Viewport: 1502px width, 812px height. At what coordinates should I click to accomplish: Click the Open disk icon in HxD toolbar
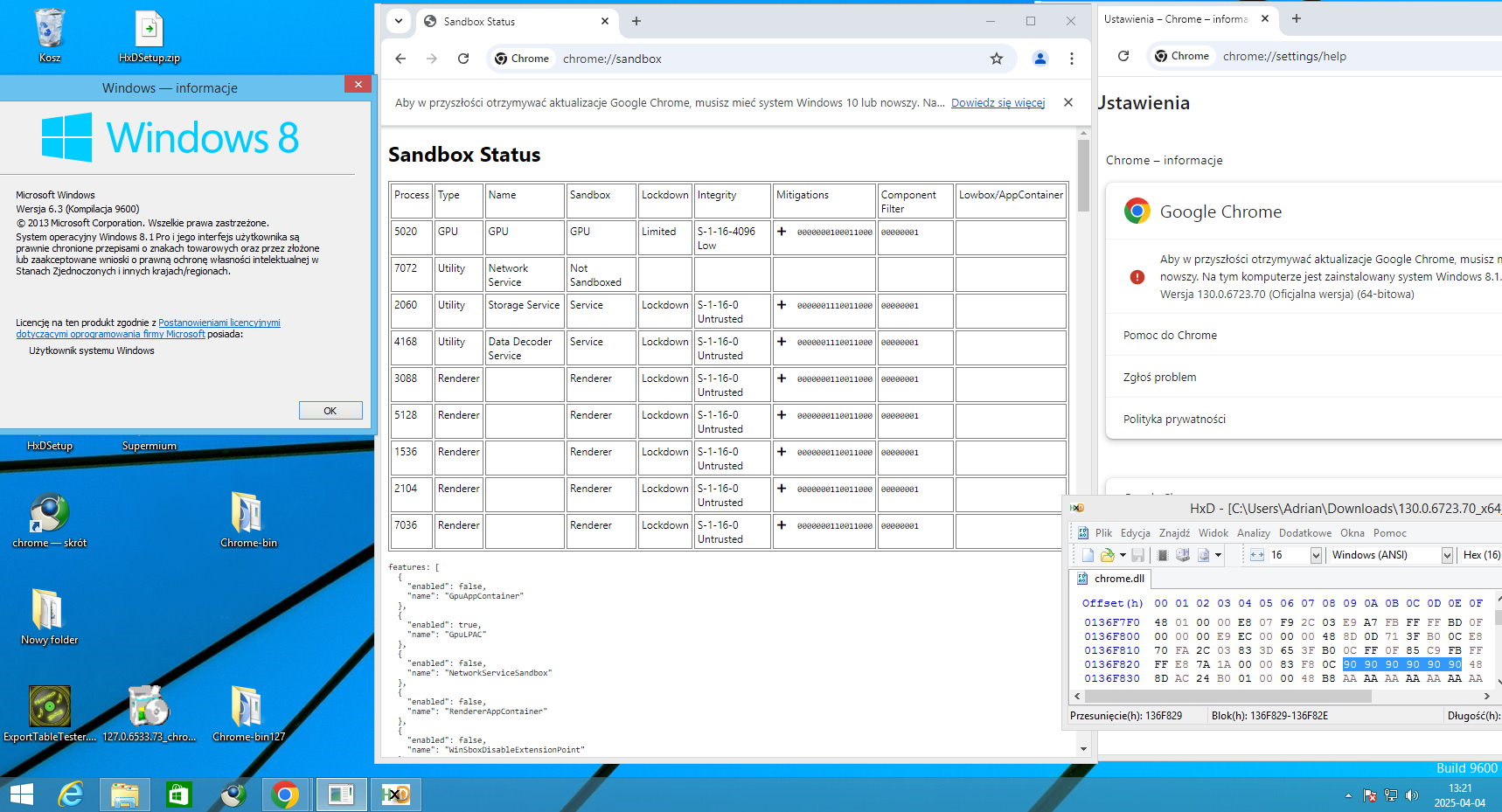point(1183,555)
